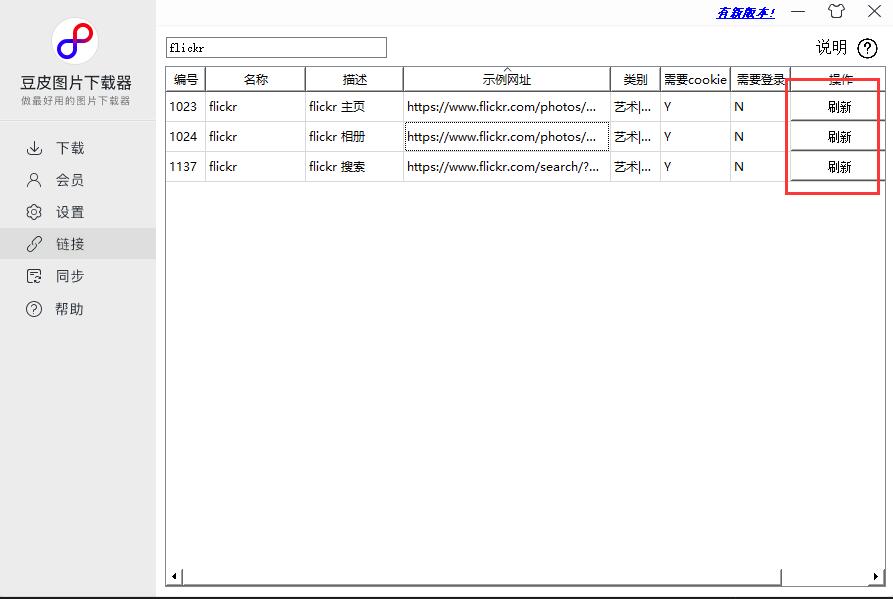Click the 艺术 category in row 1023
This screenshot has width=893, height=599.
point(635,106)
